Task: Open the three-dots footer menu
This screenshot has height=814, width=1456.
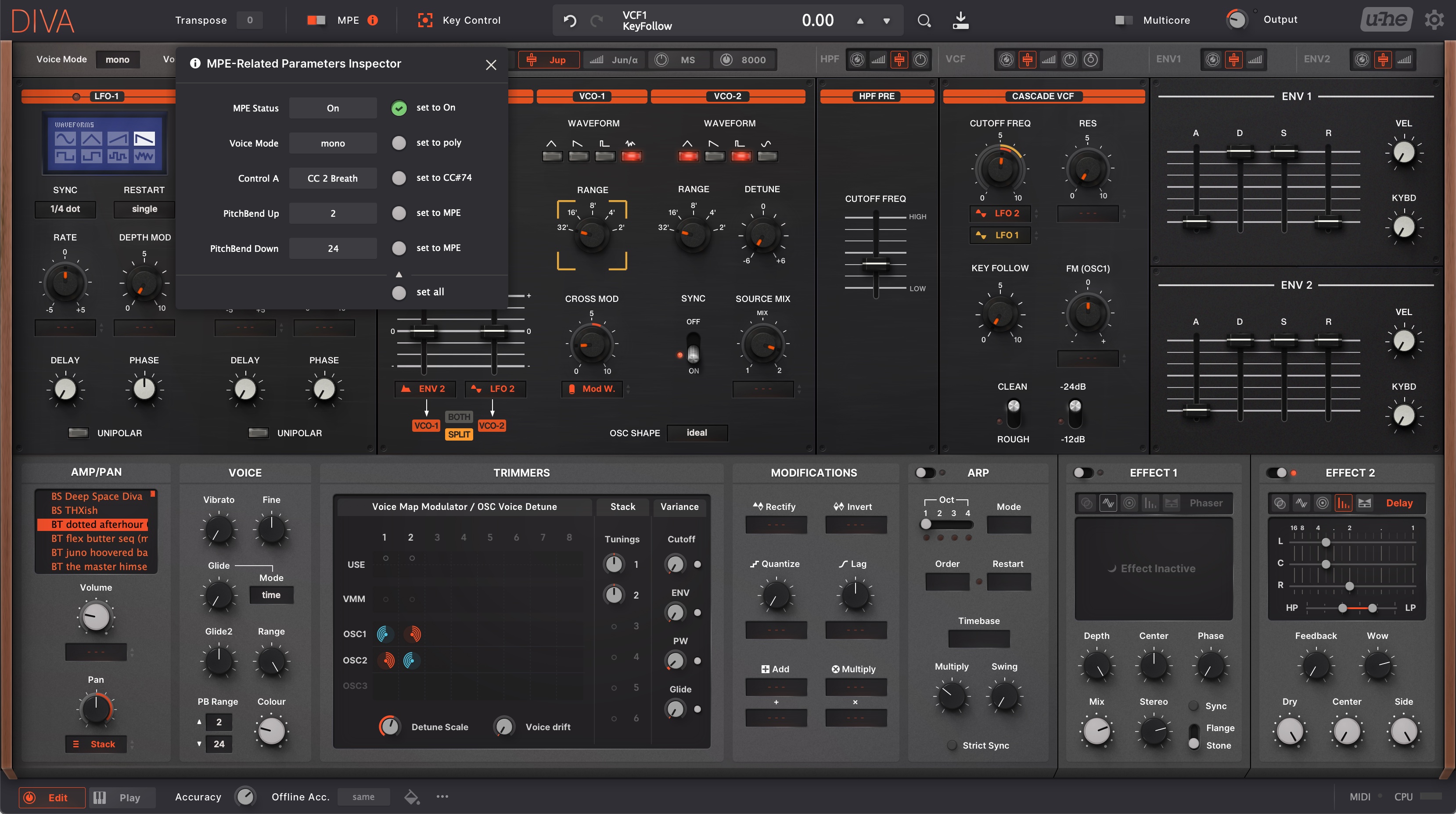Action: tap(442, 796)
